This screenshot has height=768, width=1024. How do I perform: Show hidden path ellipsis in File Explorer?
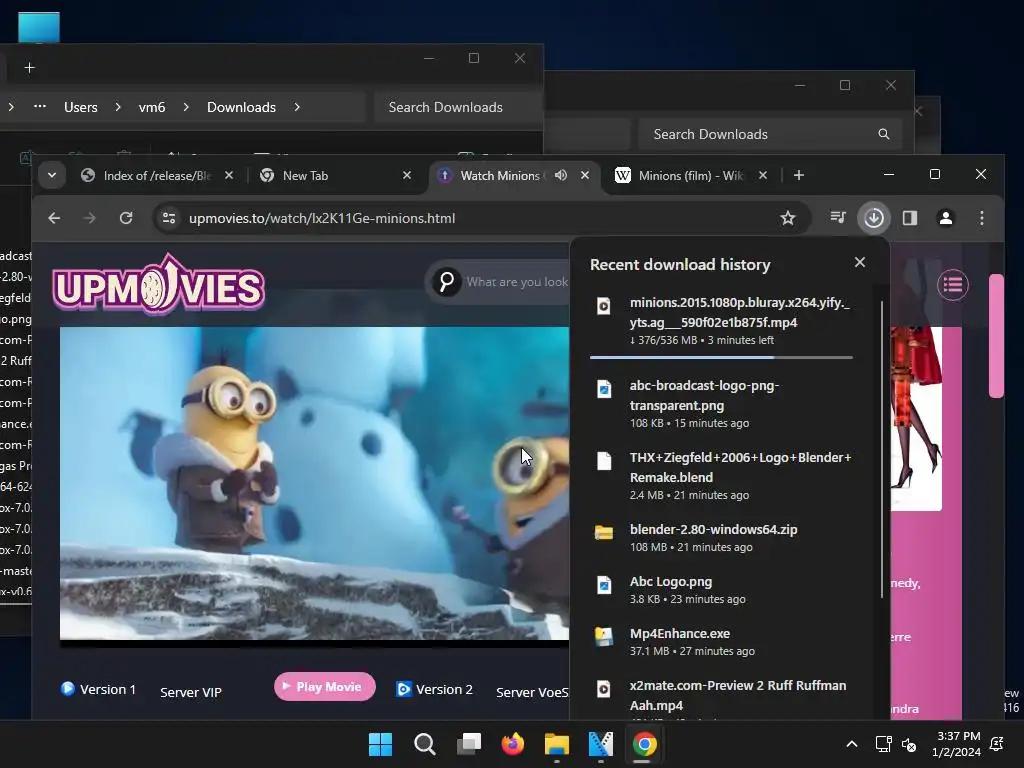pos(40,106)
